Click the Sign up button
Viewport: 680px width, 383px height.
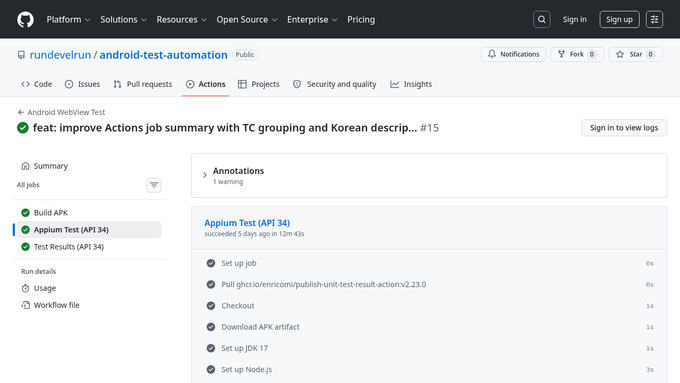(619, 20)
